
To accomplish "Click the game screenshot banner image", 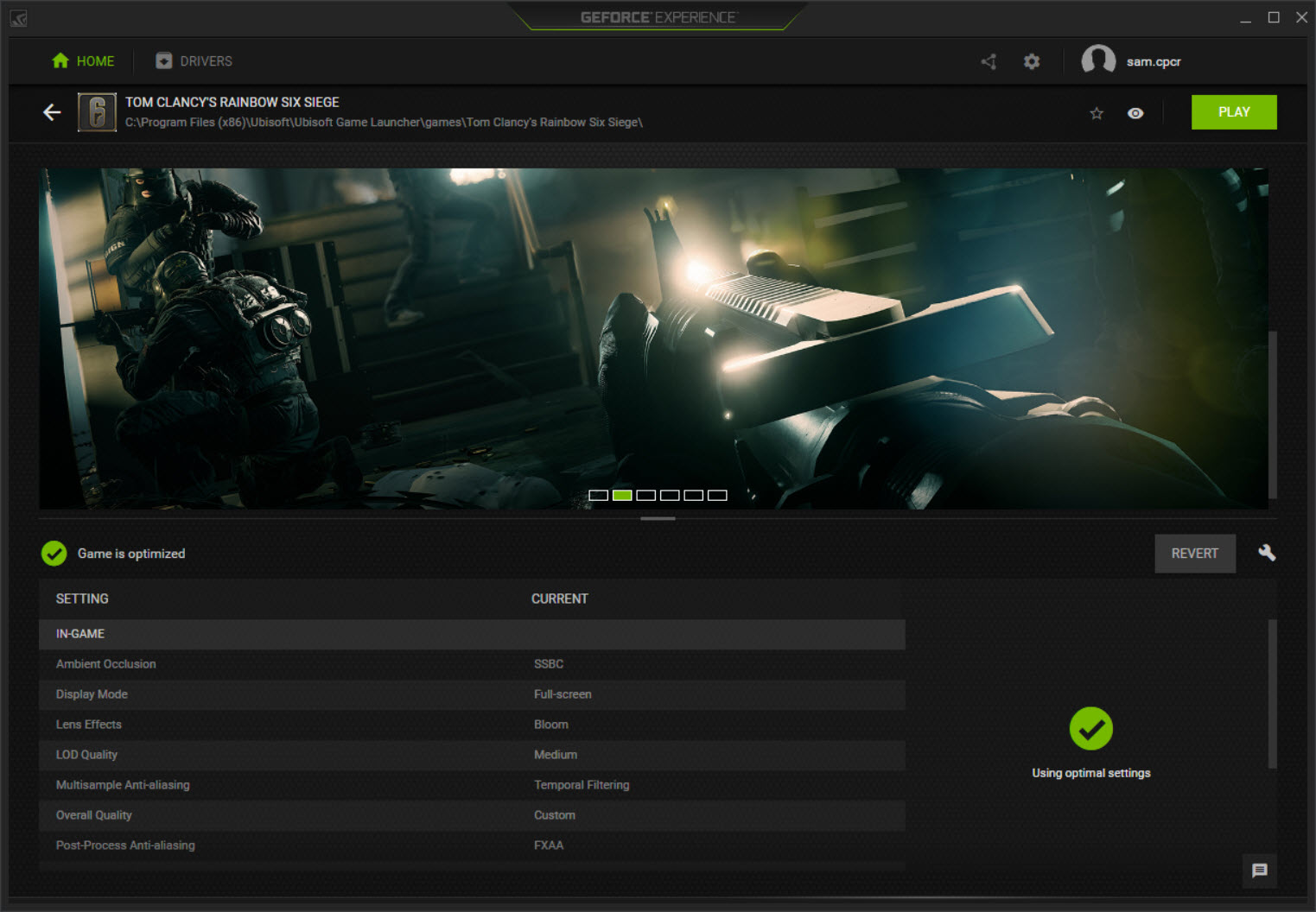I will coord(653,339).
